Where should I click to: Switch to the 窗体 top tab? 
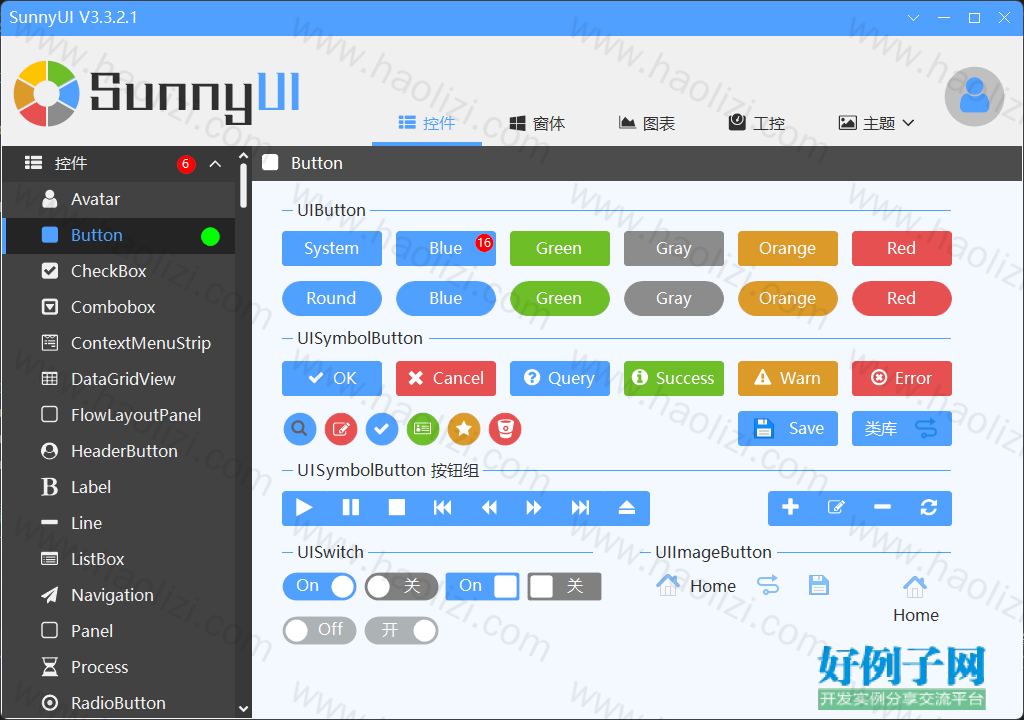537,123
